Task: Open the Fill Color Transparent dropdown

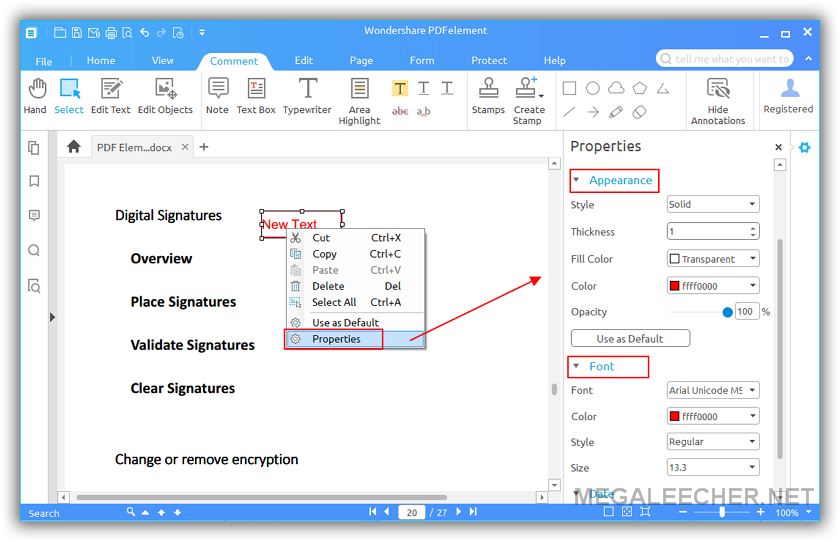Action: 713,259
